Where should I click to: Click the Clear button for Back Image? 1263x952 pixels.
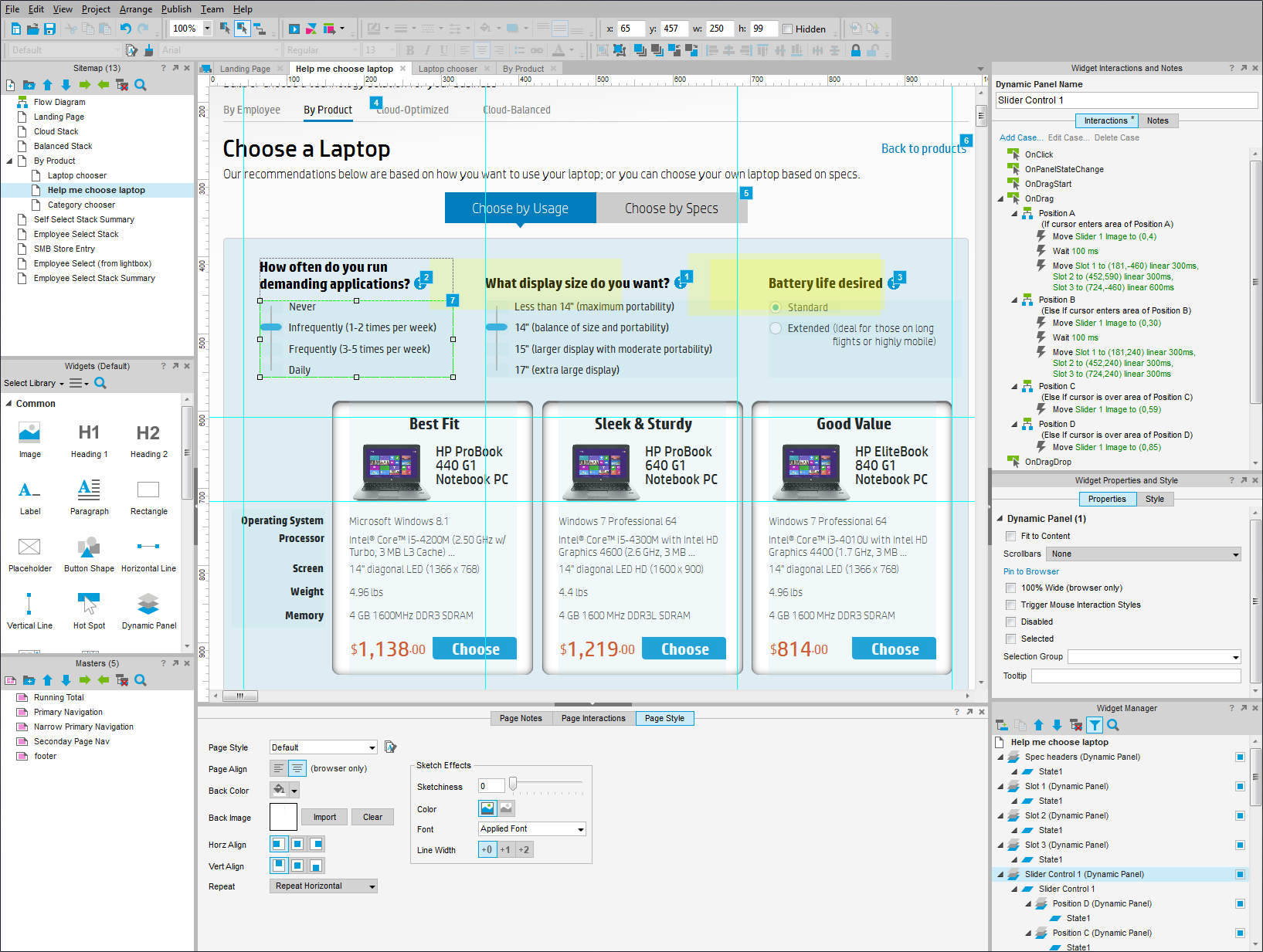click(x=372, y=817)
